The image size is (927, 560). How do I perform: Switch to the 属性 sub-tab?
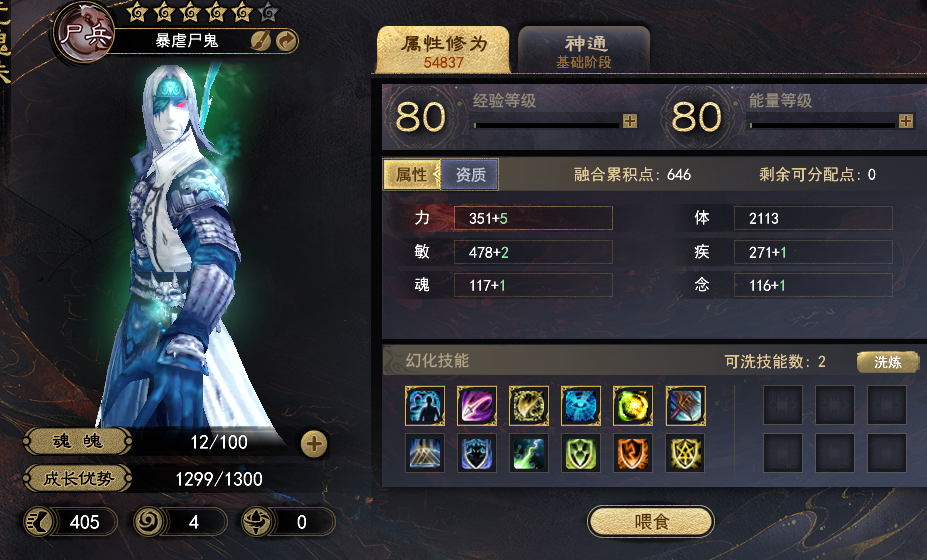[412, 174]
